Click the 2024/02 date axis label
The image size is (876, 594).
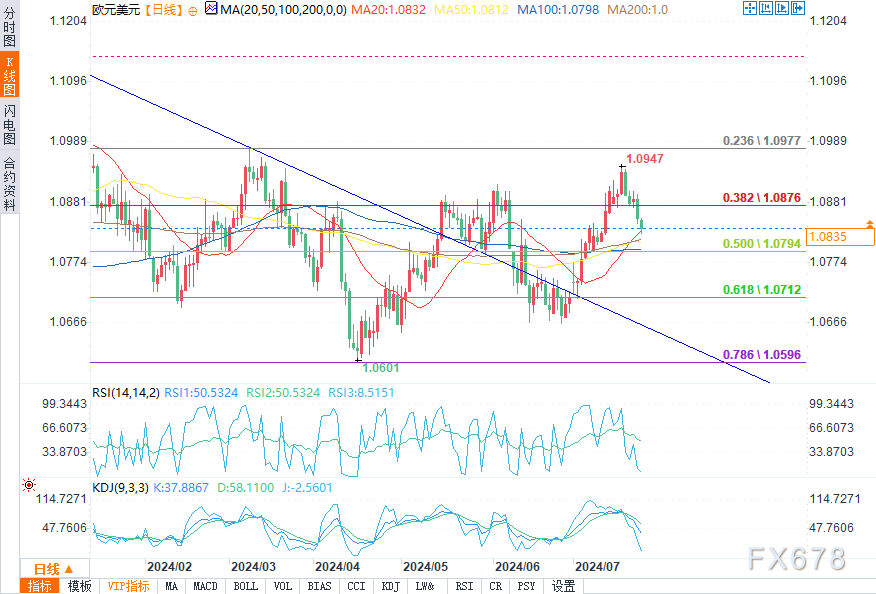point(169,567)
